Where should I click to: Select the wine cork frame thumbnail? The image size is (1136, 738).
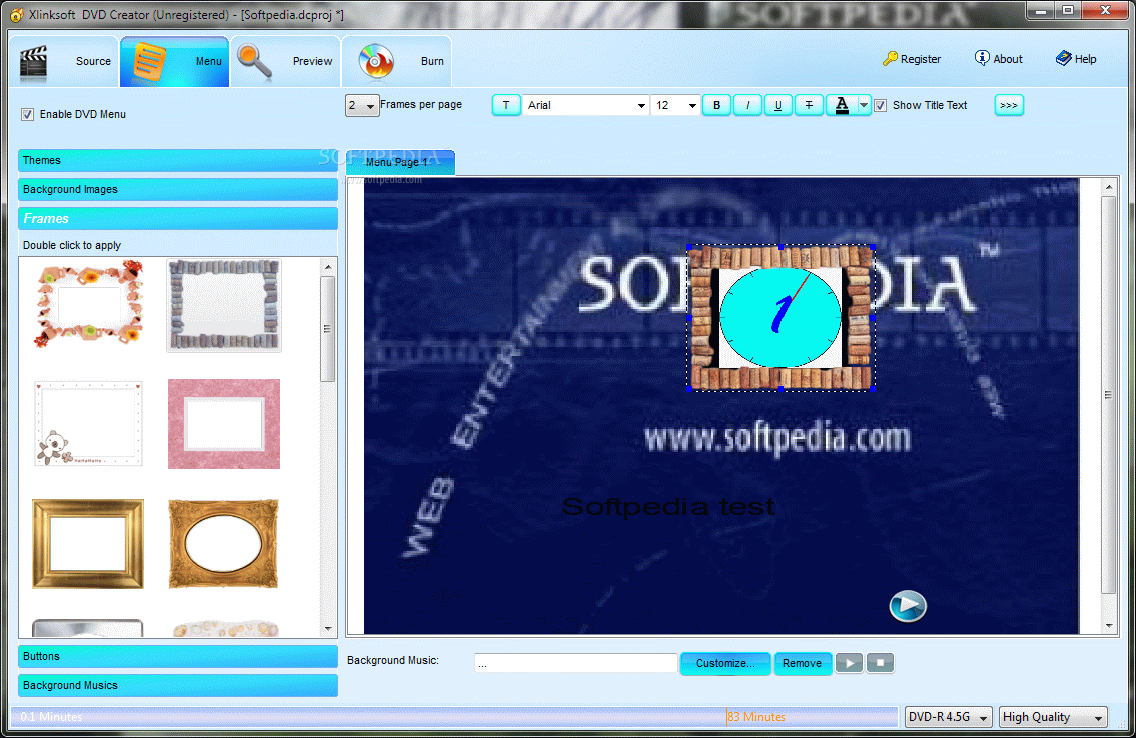[x=224, y=306]
